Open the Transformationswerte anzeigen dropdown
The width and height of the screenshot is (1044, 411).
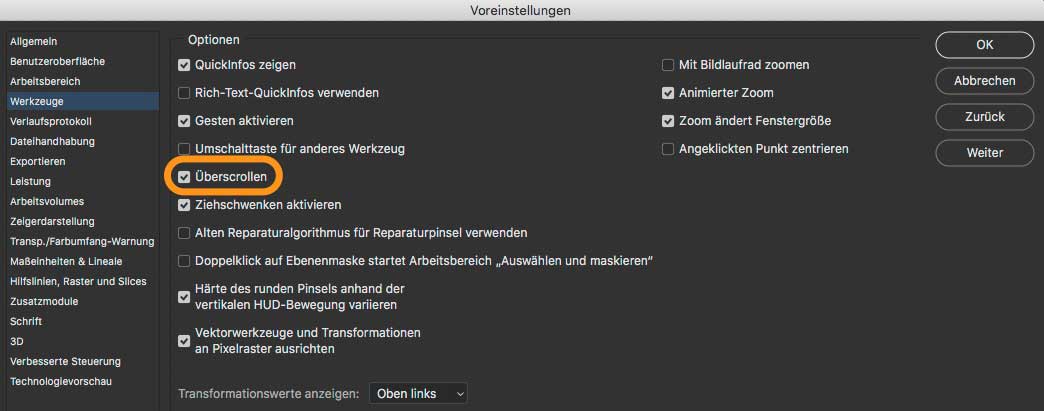[417, 394]
